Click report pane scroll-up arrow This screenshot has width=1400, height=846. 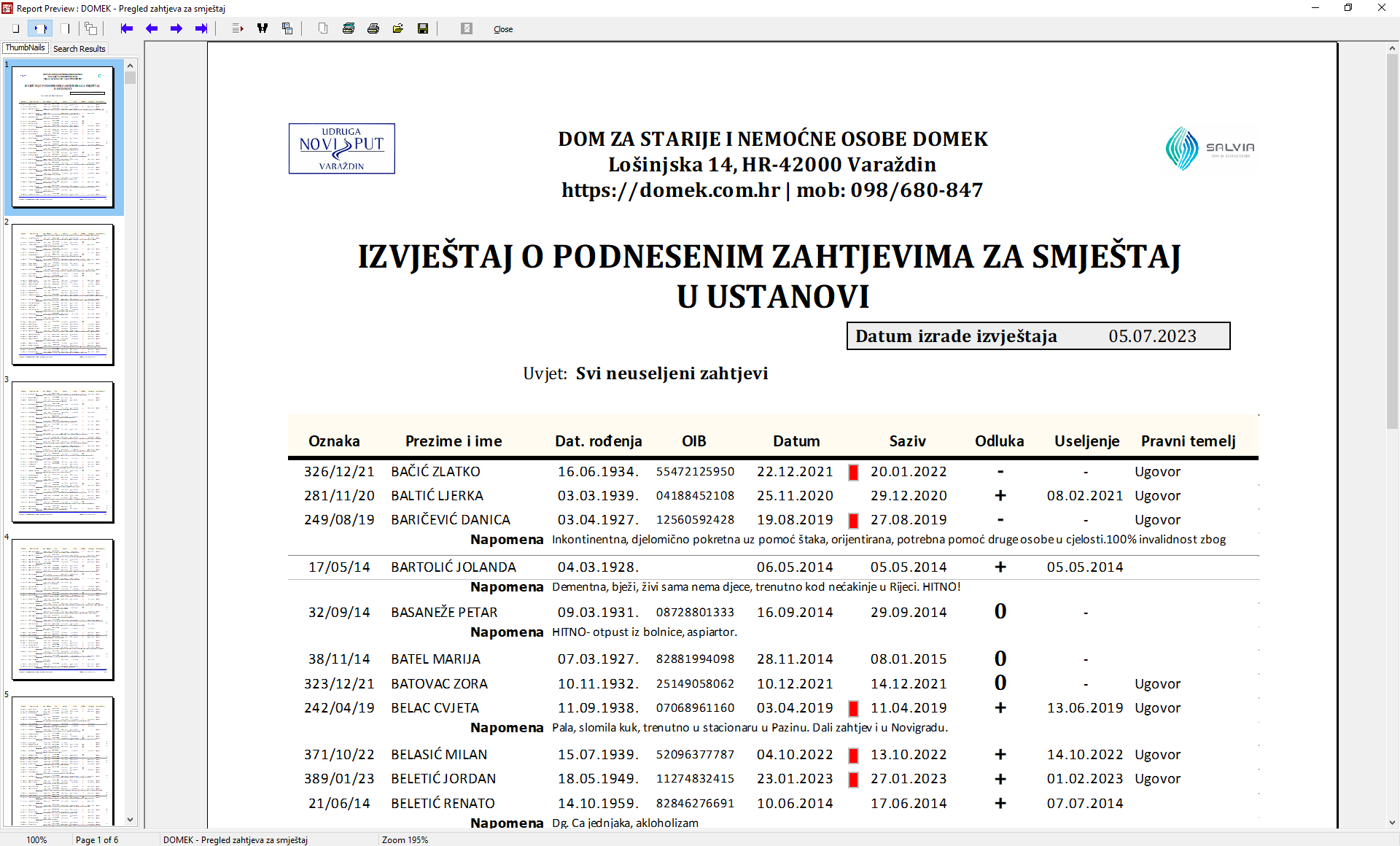tap(1392, 48)
